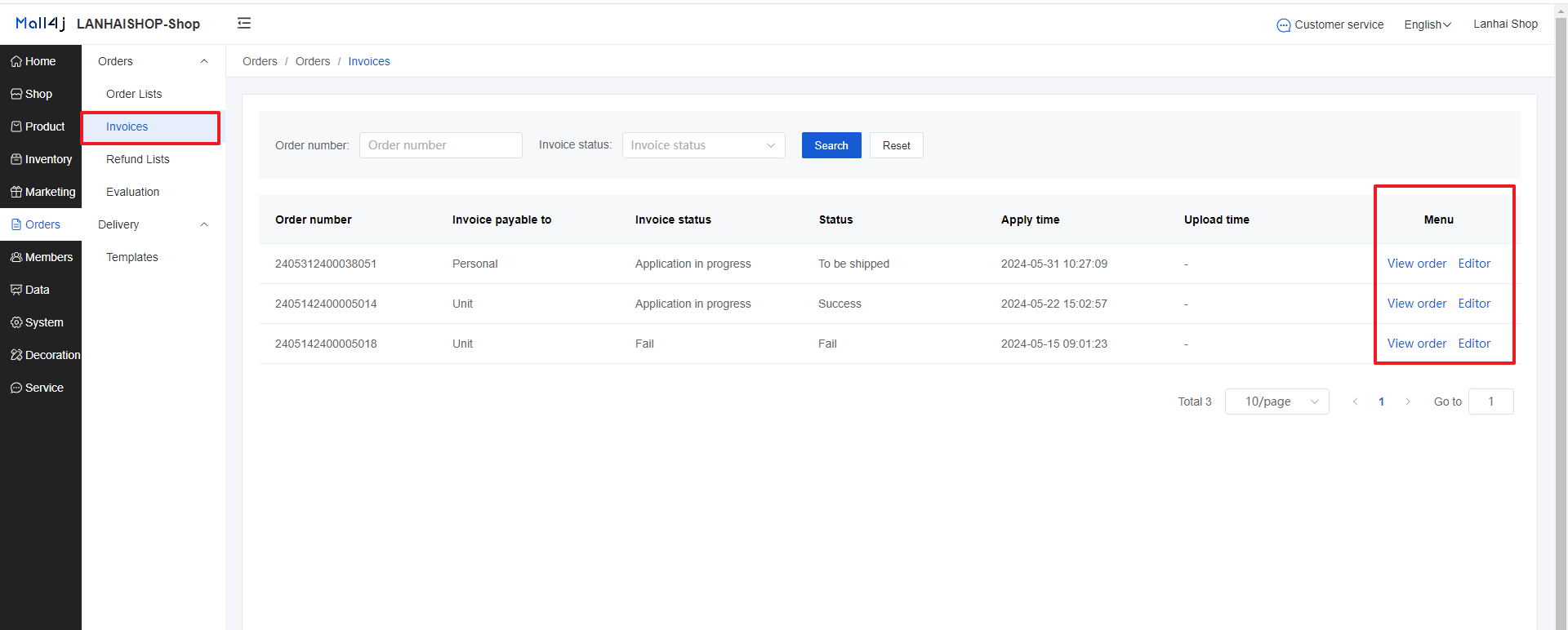Viewport: 1568px width, 630px height.
Task: Click order number 2405312400038051 cell
Action: click(x=326, y=264)
